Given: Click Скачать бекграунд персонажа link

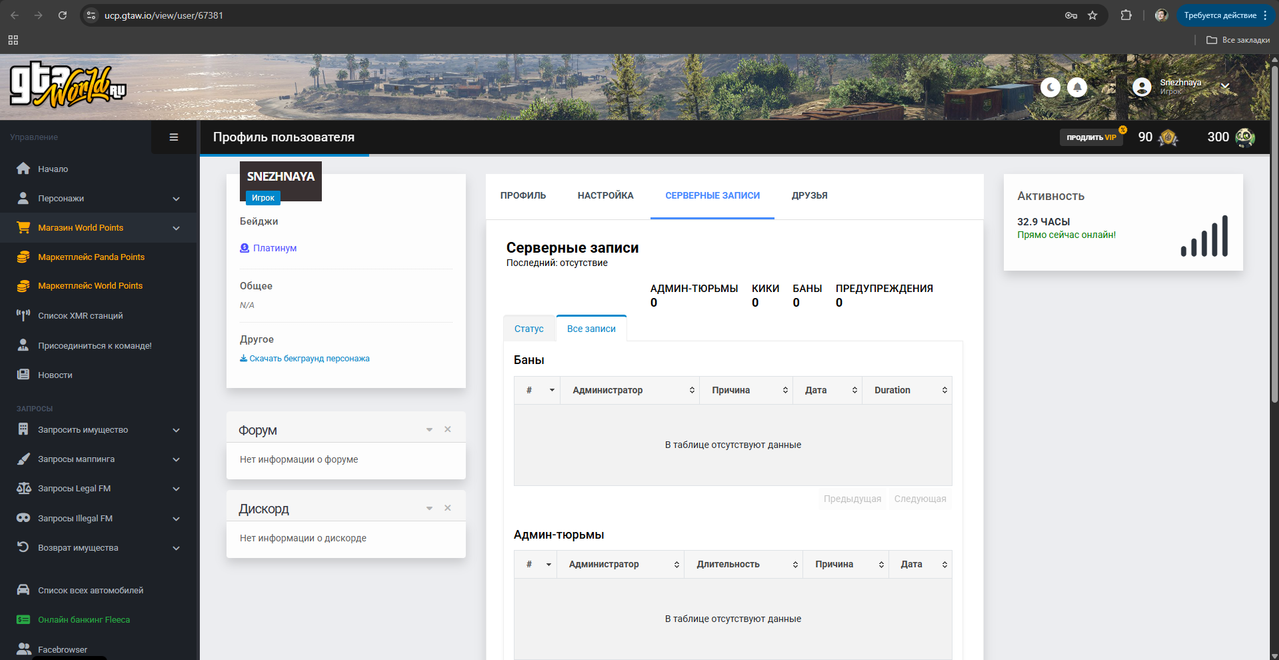Looking at the screenshot, I should coord(305,358).
